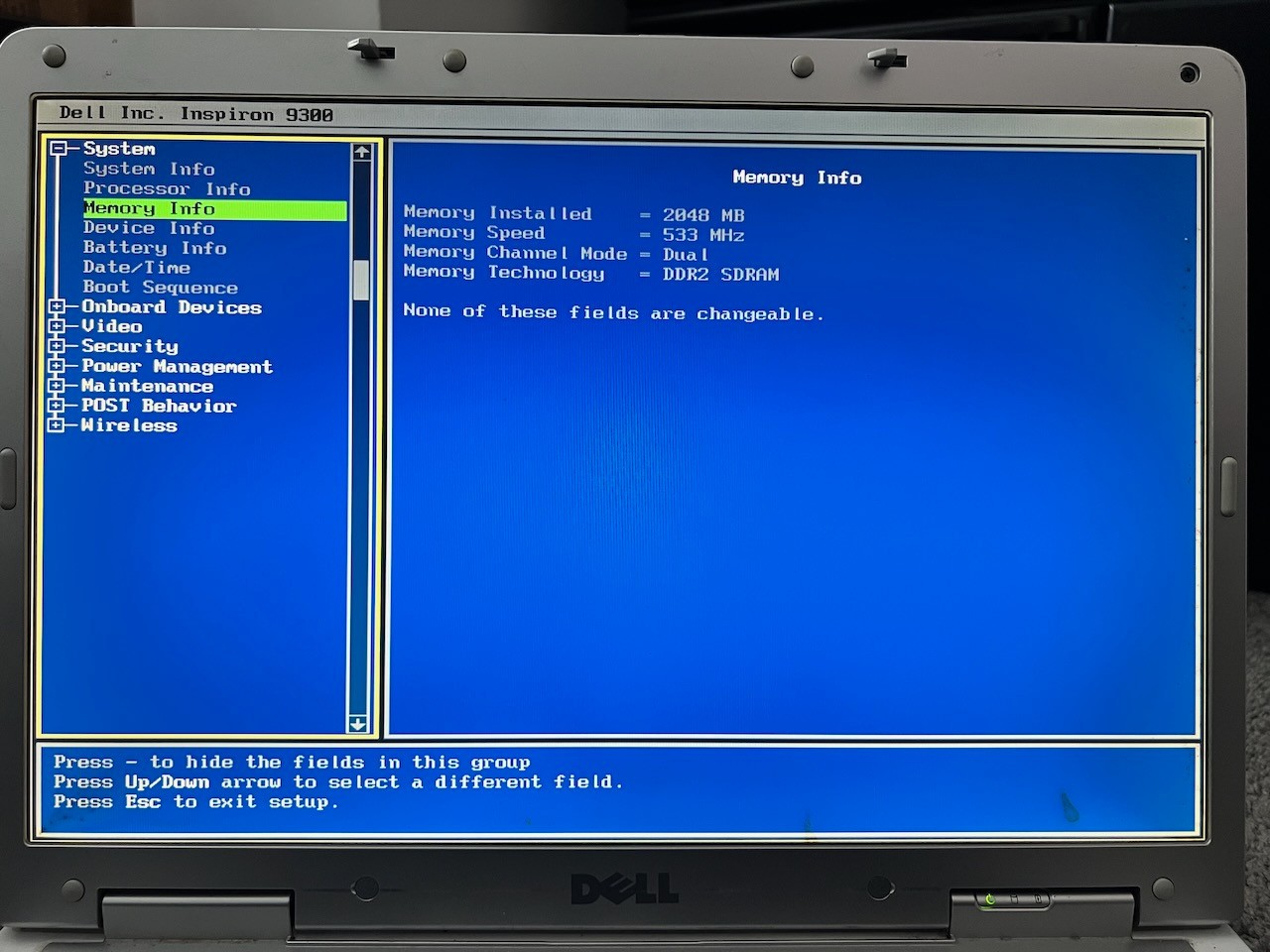Click the 533 MHz value

pos(703,235)
